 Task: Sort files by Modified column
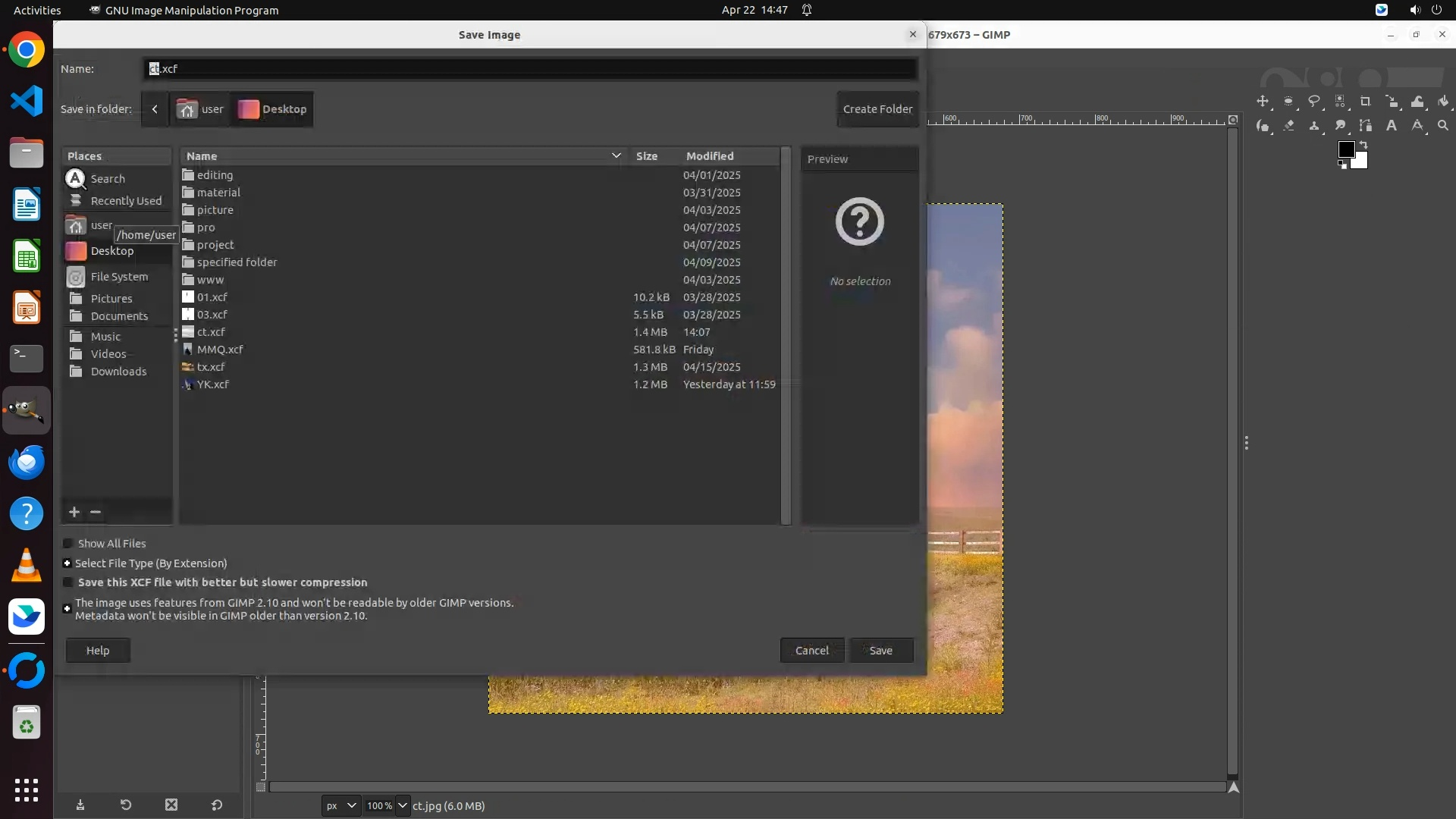[x=709, y=156]
